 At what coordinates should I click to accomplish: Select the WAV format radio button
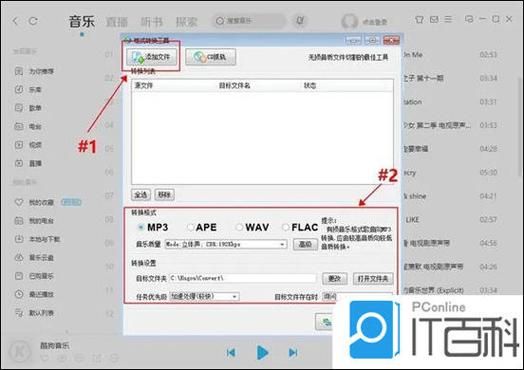pyautogui.click(x=239, y=227)
